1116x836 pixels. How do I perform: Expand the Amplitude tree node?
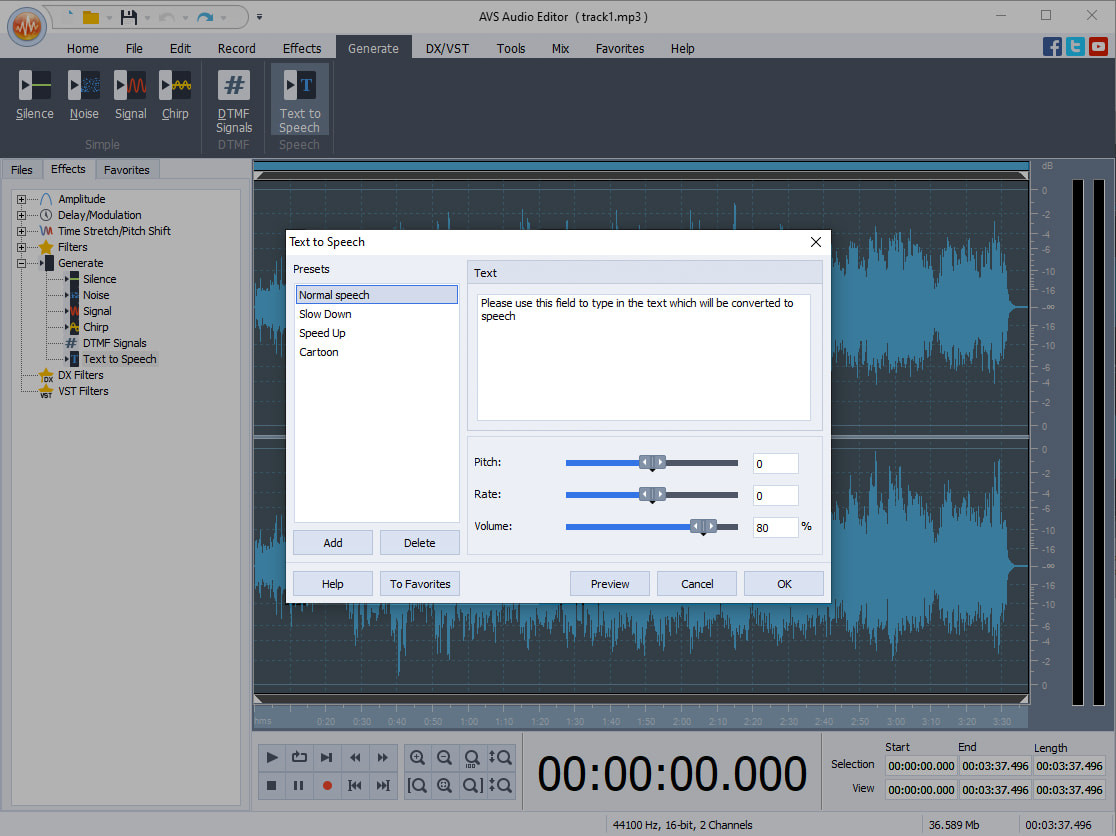click(22, 198)
